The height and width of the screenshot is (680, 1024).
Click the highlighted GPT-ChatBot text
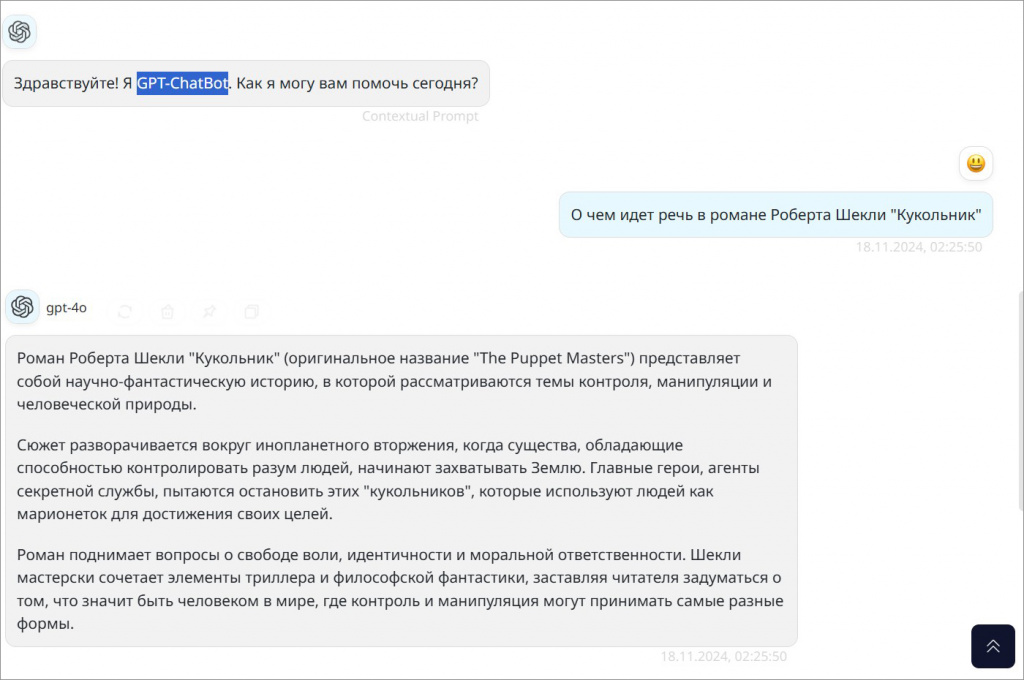point(182,83)
